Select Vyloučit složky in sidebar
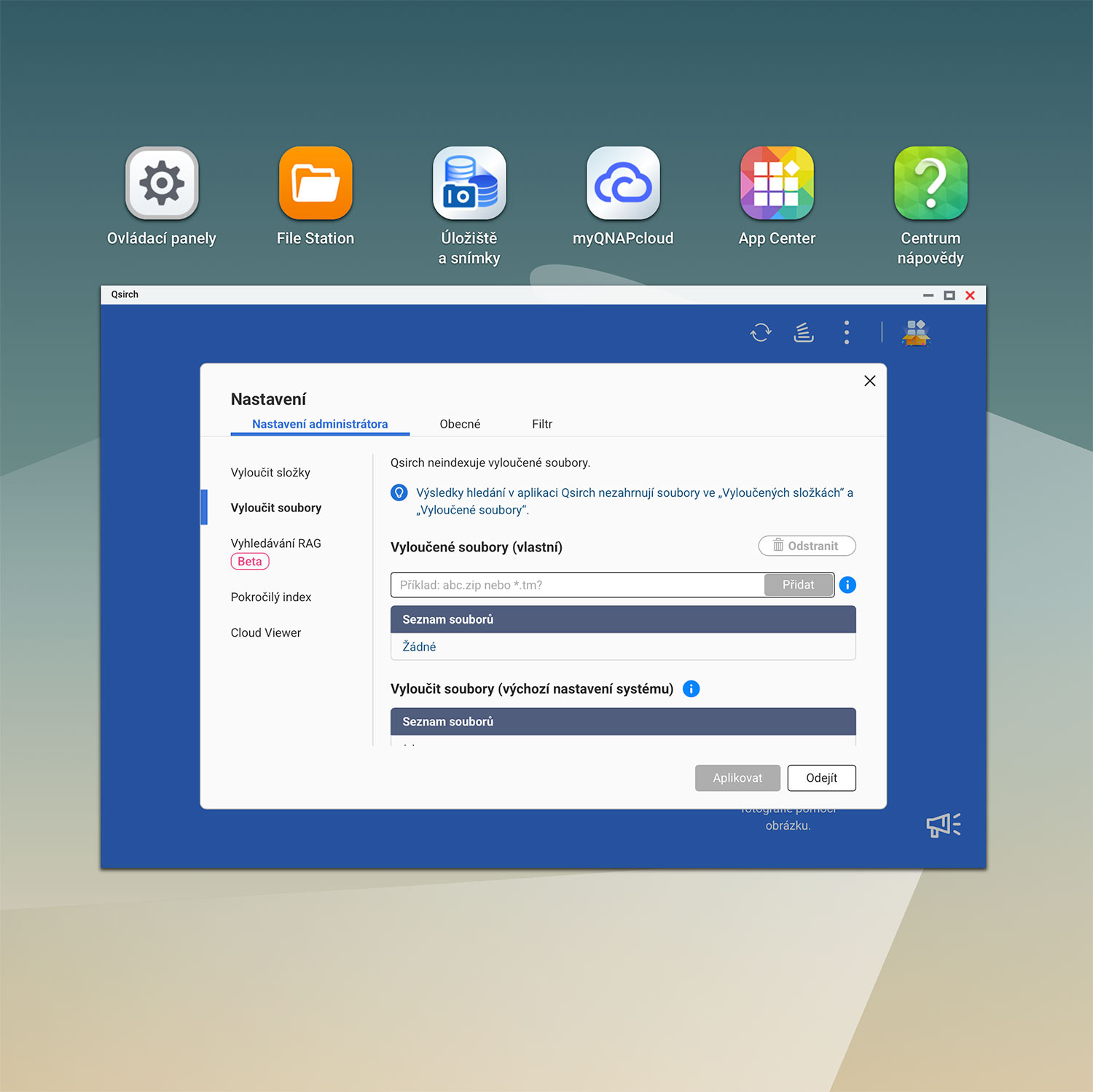The image size is (1093, 1092). coord(270,473)
